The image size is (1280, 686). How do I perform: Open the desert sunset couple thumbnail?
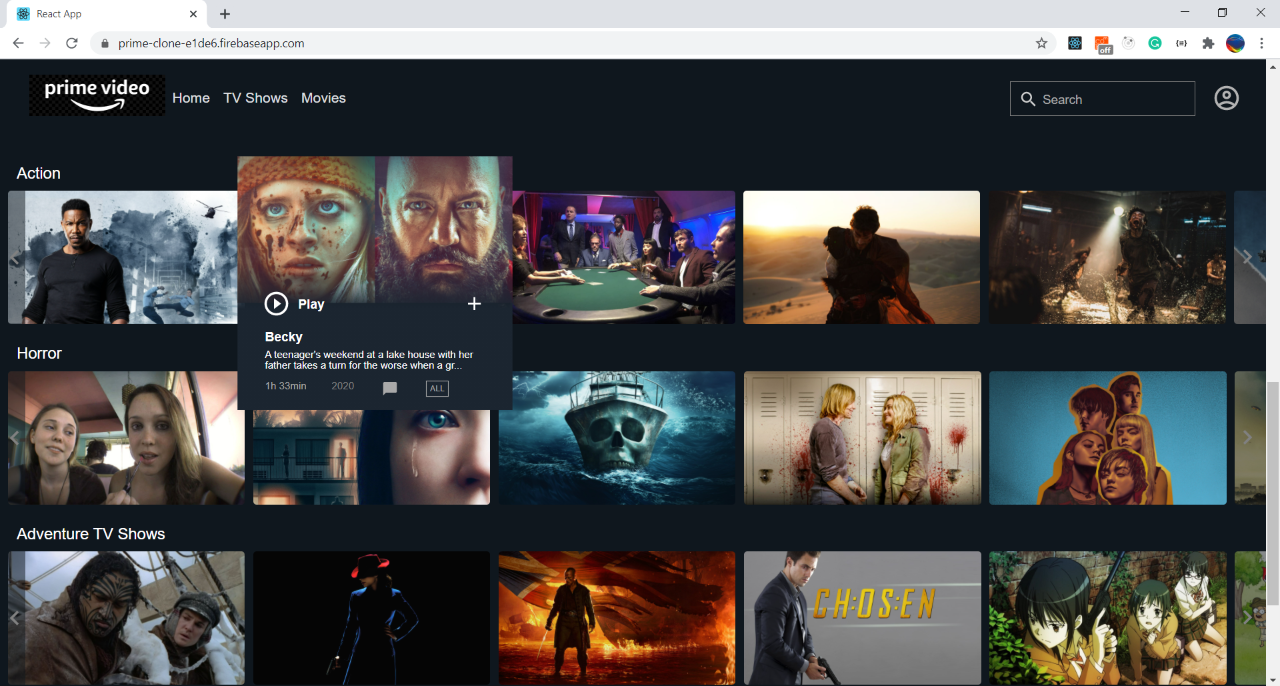coord(861,257)
